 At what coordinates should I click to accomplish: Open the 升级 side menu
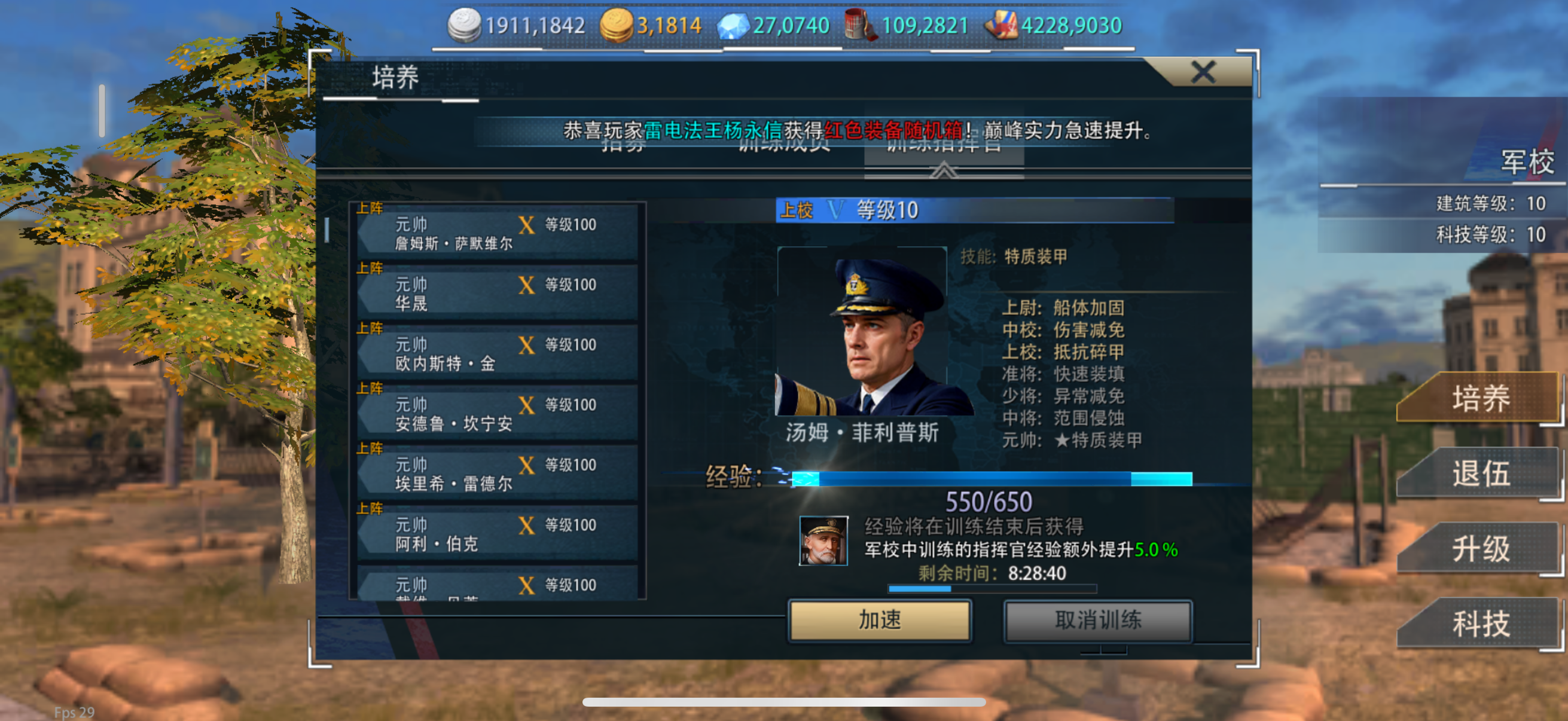click(1479, 549)
